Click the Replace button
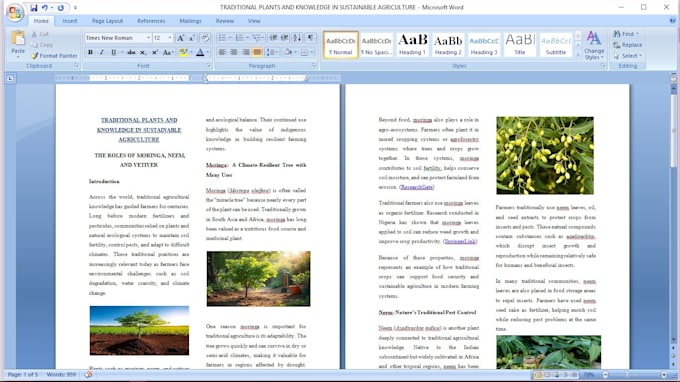Screen dimensions: 680x382 click(x=627, y=45)
